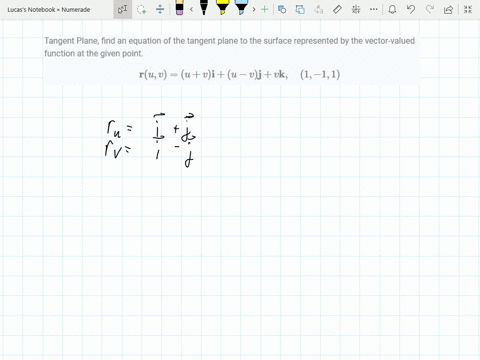Exit full screen mode
480x360 pixels.
click(x=468, y=9)
